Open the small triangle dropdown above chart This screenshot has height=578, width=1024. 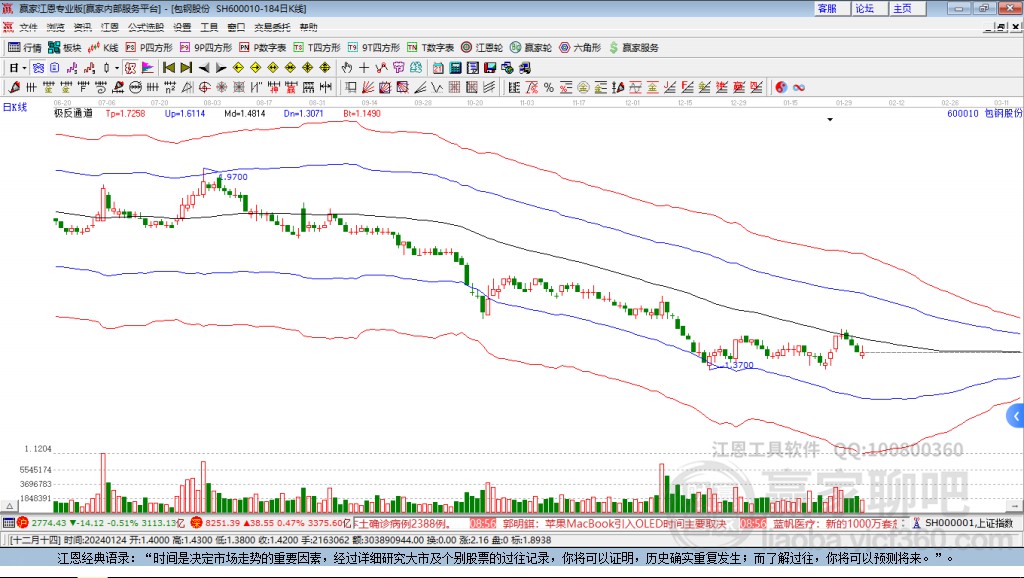pos(830,119)
